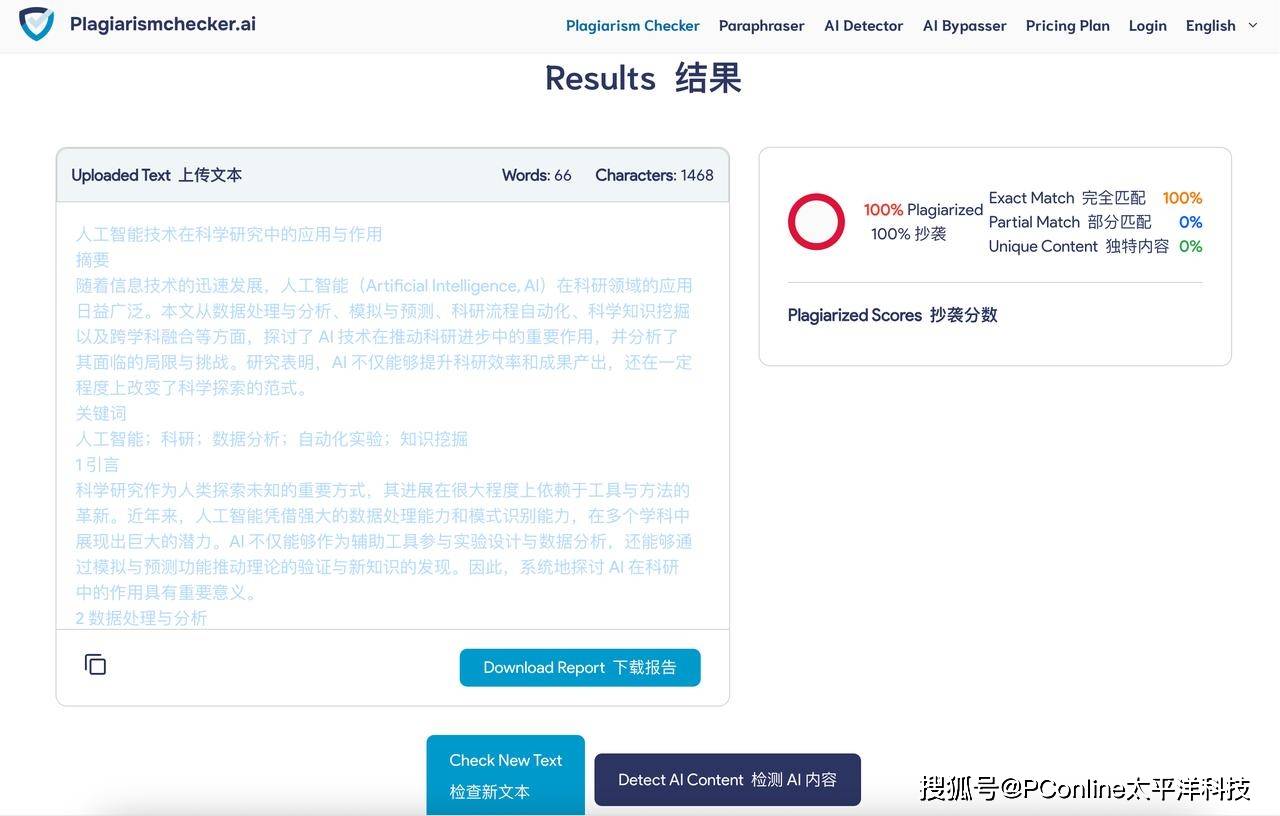Click the chevron next to English

(x=1252, y=25)
